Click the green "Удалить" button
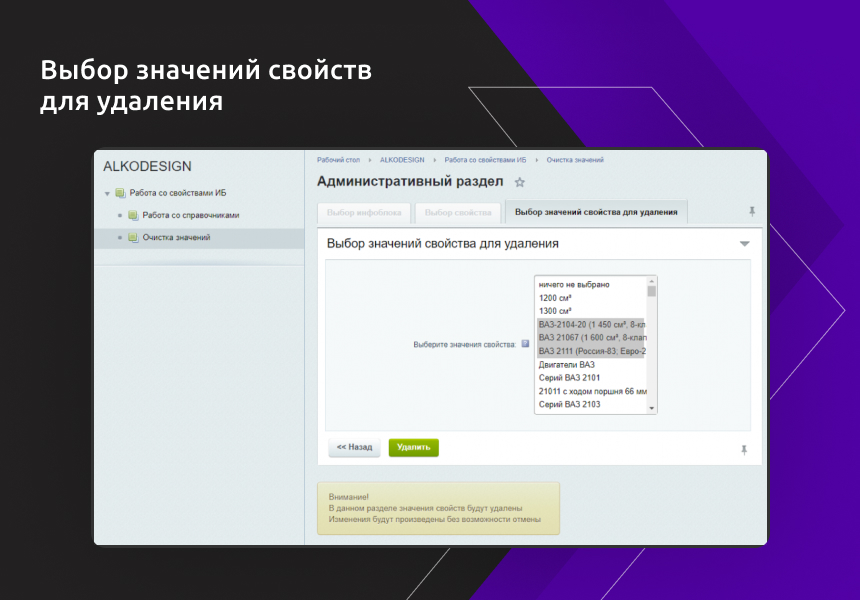Image resolution: width=860 pixels, height=600 pixels. [413, 447]
